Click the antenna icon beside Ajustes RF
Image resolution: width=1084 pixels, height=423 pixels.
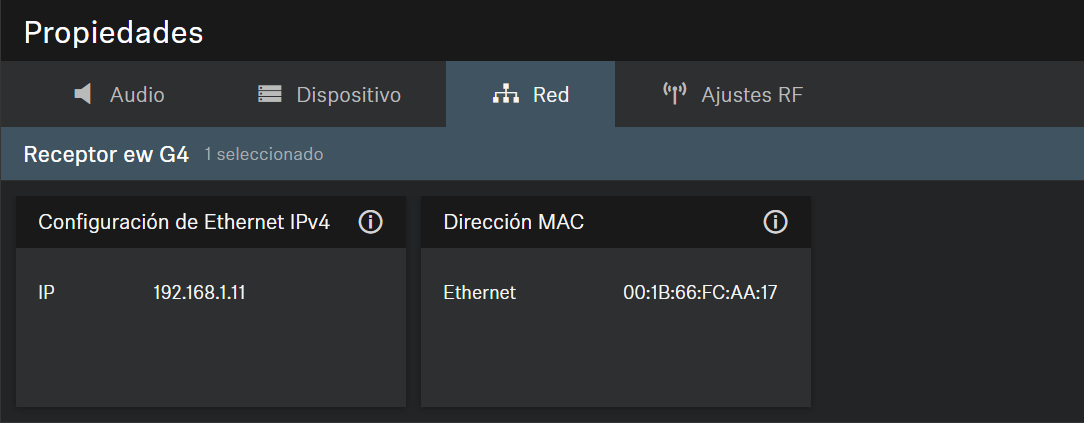tap(674, 93)
